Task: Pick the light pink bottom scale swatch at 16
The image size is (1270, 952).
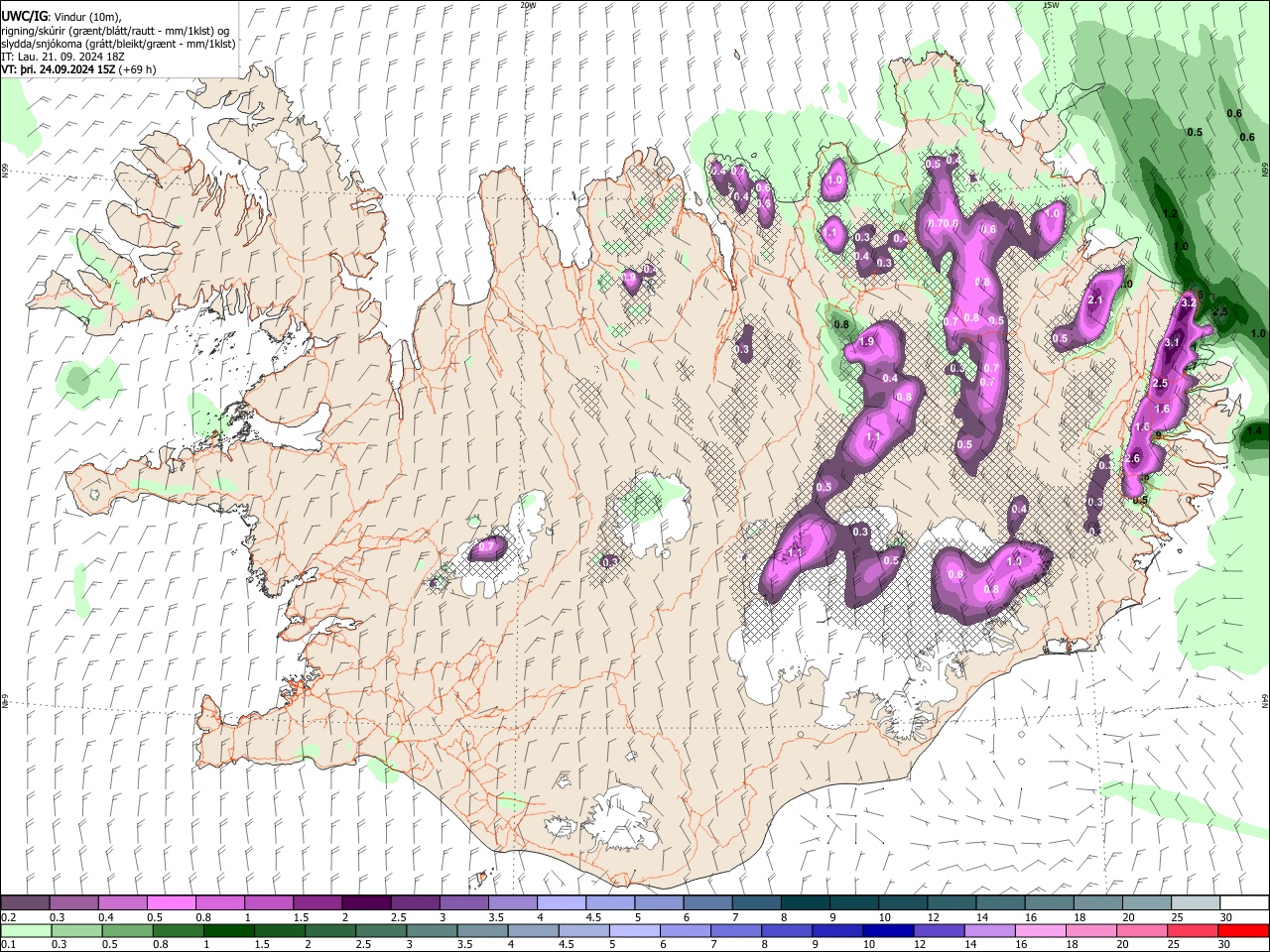Action: coord(1039,930)
